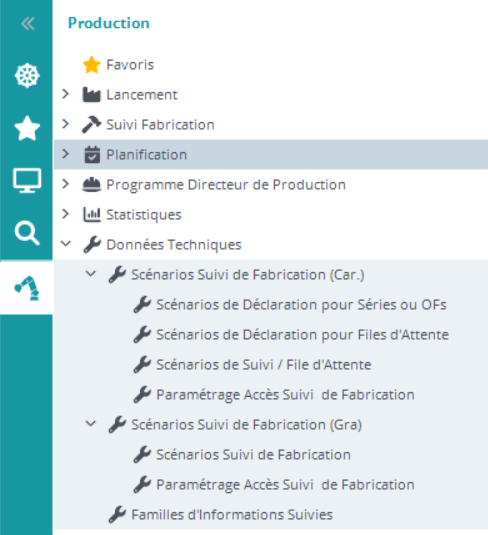Screen dimensions: 488x535
Task: Collapse the Données Techniques node
Action: click(66, 244)
